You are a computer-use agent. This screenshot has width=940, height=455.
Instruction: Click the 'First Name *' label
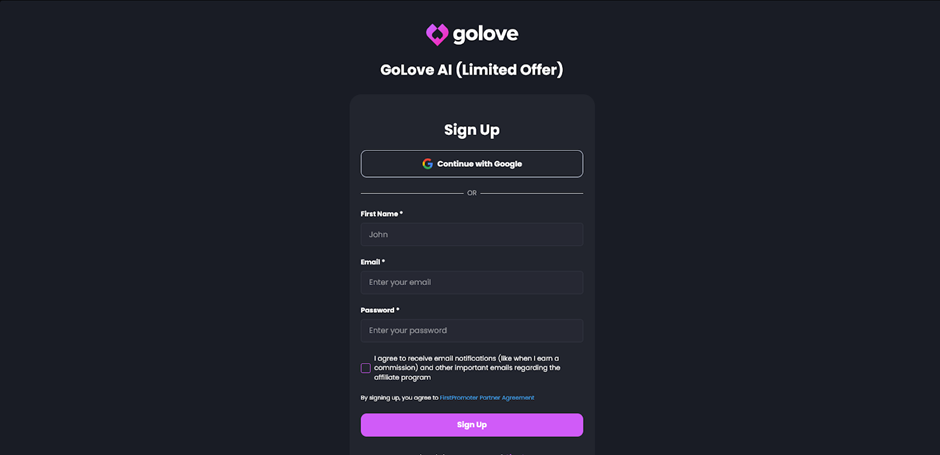click(x=382, y=213)
